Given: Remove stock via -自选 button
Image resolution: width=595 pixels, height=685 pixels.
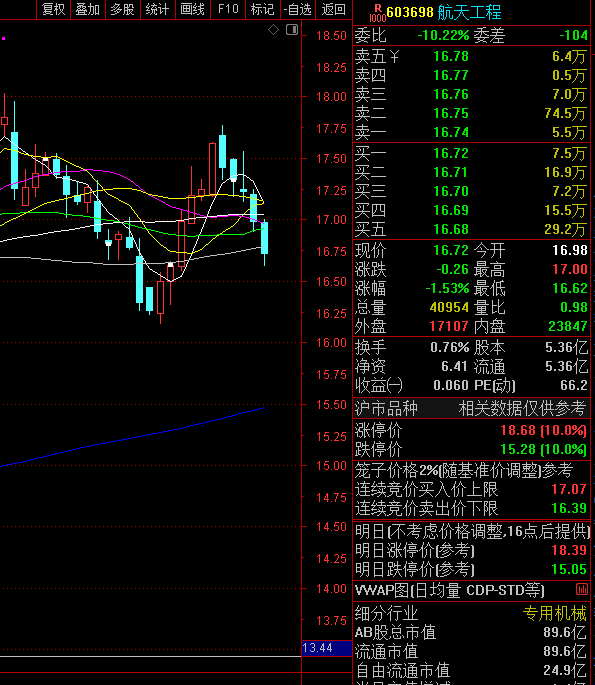Looking at the screenshot, I should [298, 9].
